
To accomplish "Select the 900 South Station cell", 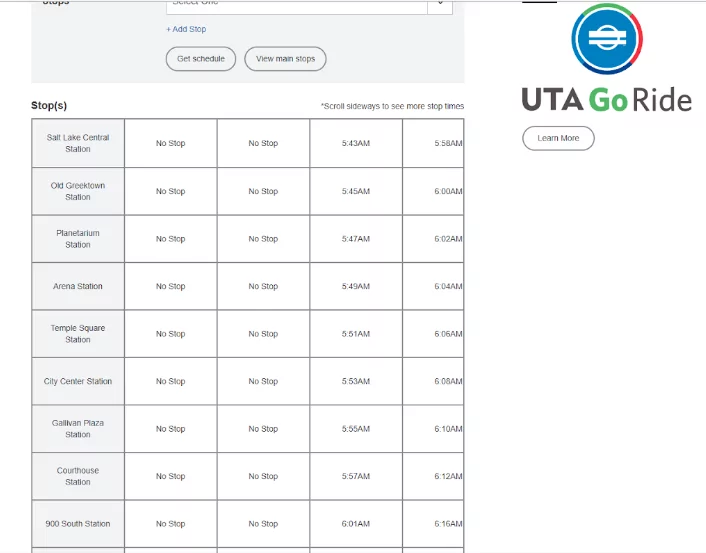I will click(x=78, y=524).
